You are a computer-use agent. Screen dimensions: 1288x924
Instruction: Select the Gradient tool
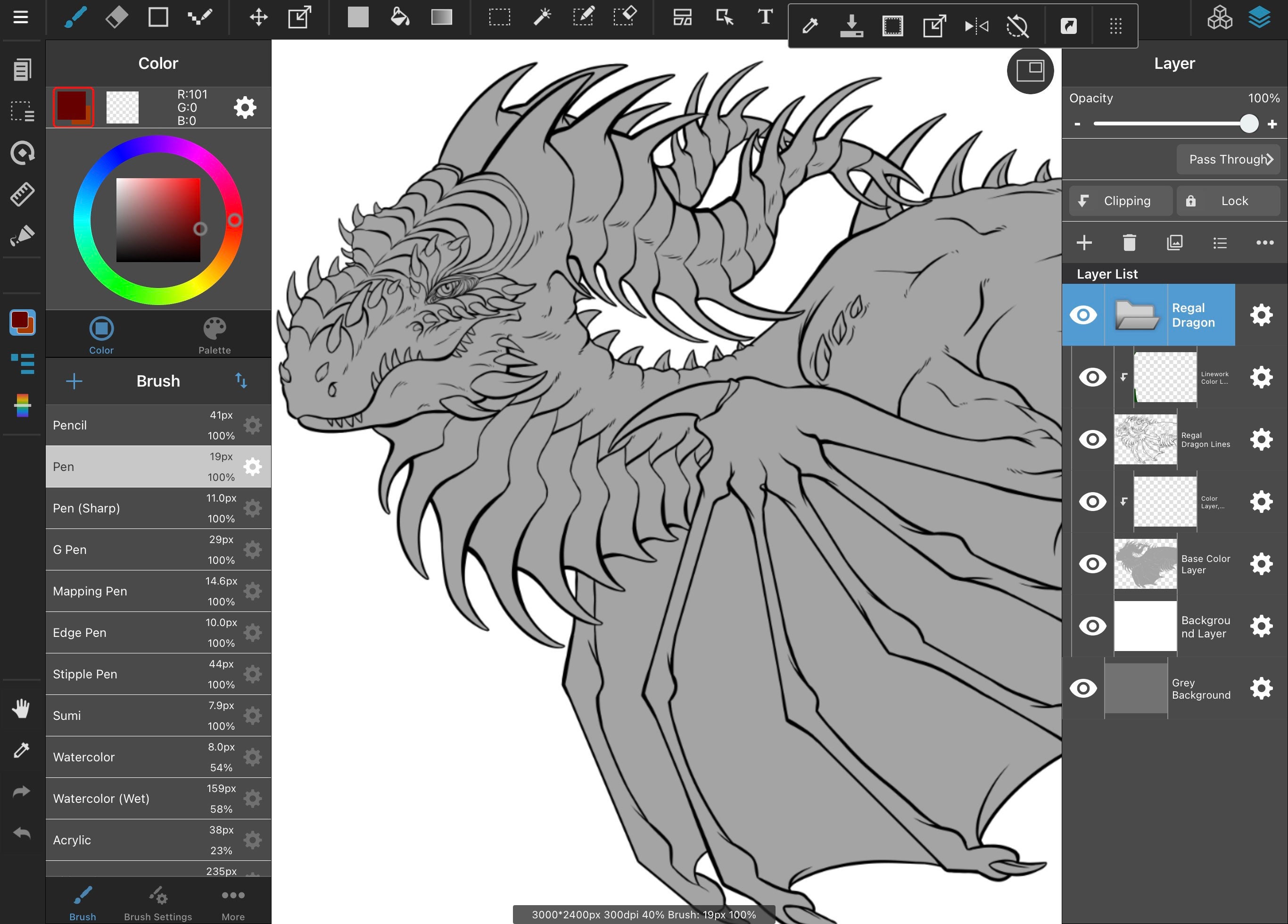click(442, 17)
